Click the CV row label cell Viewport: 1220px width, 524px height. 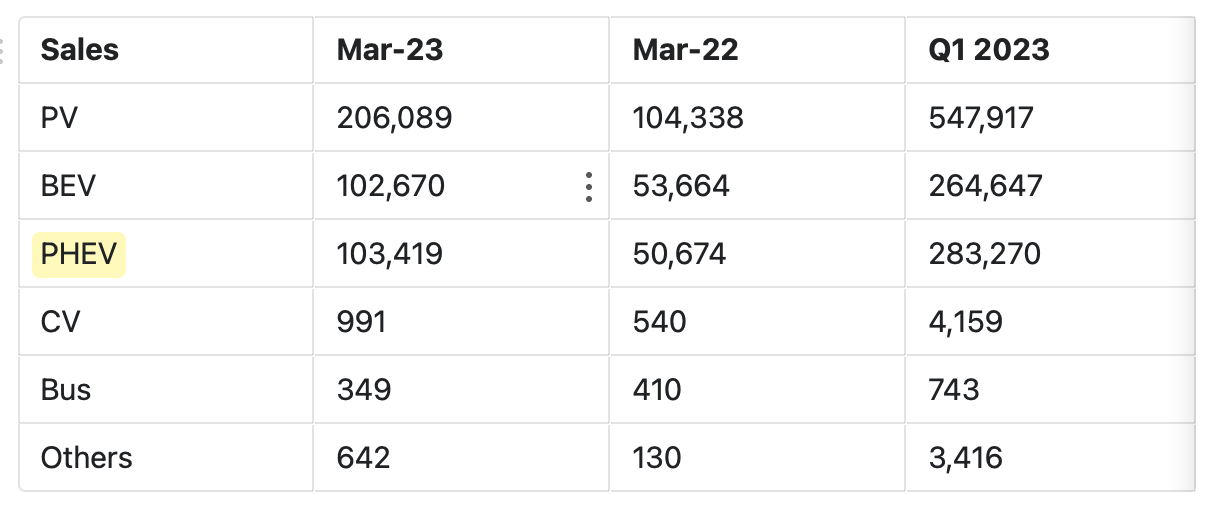(x=166, y=322)
